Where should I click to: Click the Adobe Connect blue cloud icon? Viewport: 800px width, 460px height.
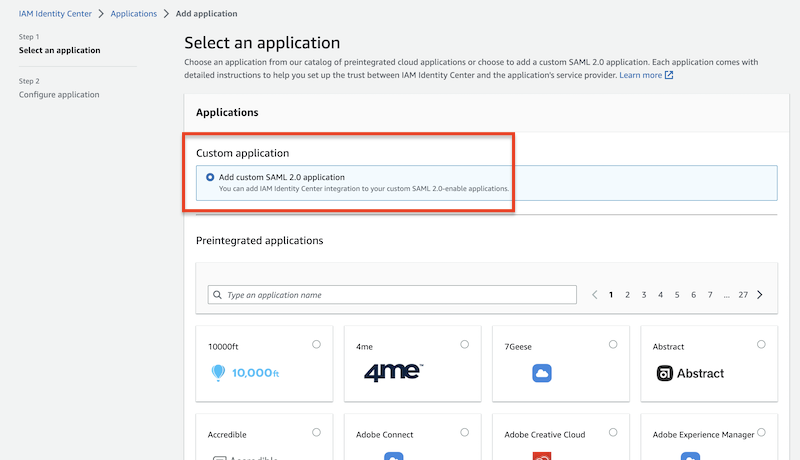pos(393,456)
